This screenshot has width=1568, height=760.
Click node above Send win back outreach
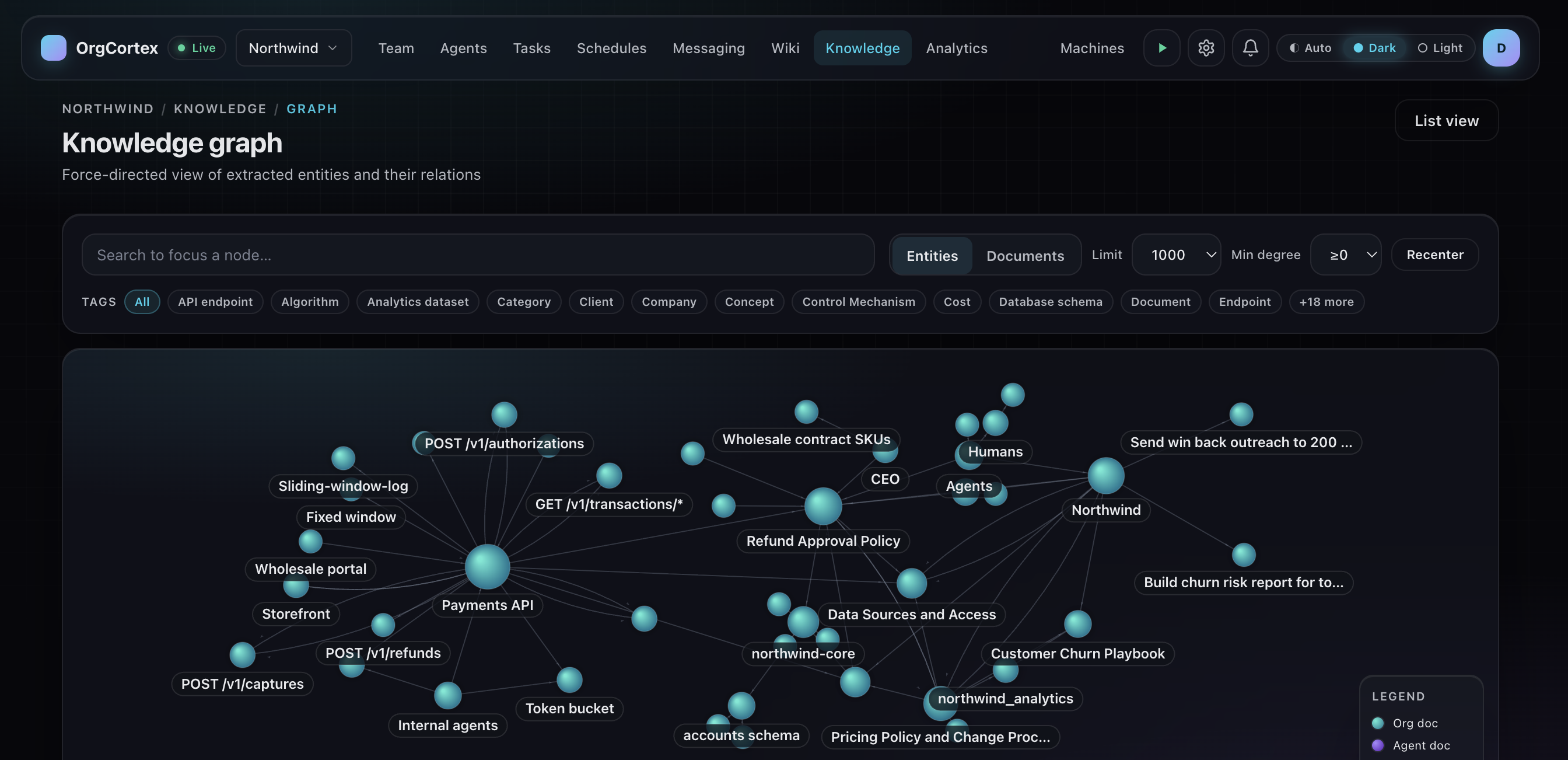[1241, 414]
